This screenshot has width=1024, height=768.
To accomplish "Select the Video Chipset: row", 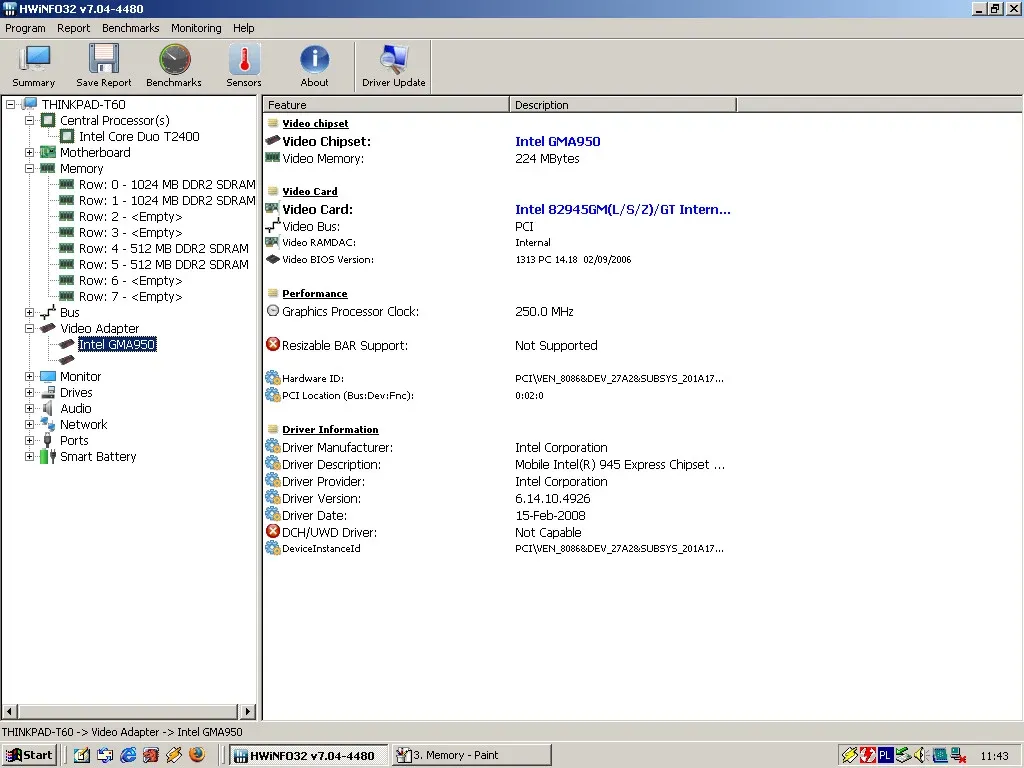I will 500,141.
